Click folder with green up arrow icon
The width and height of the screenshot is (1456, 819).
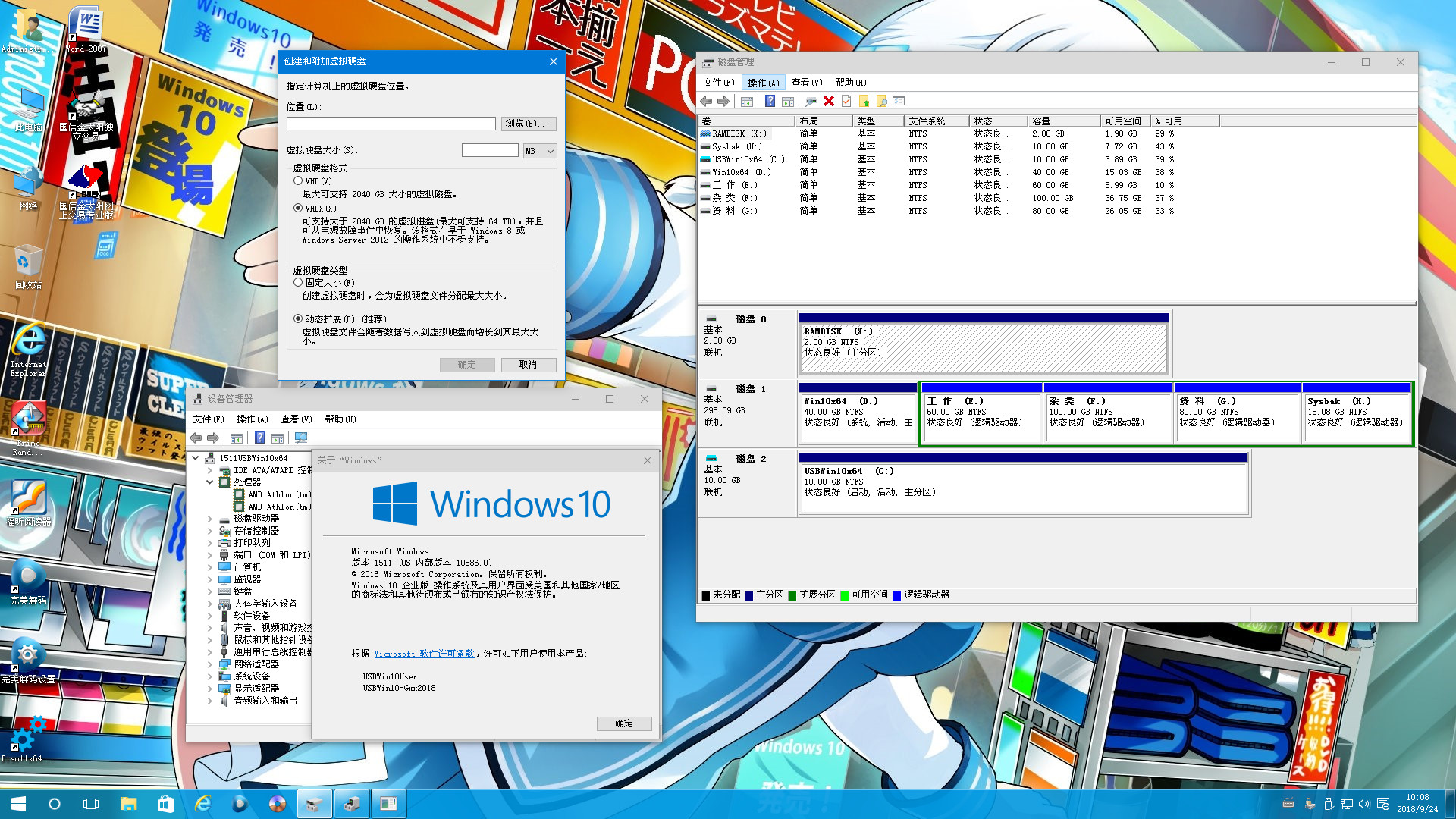[x=864, y=101]
